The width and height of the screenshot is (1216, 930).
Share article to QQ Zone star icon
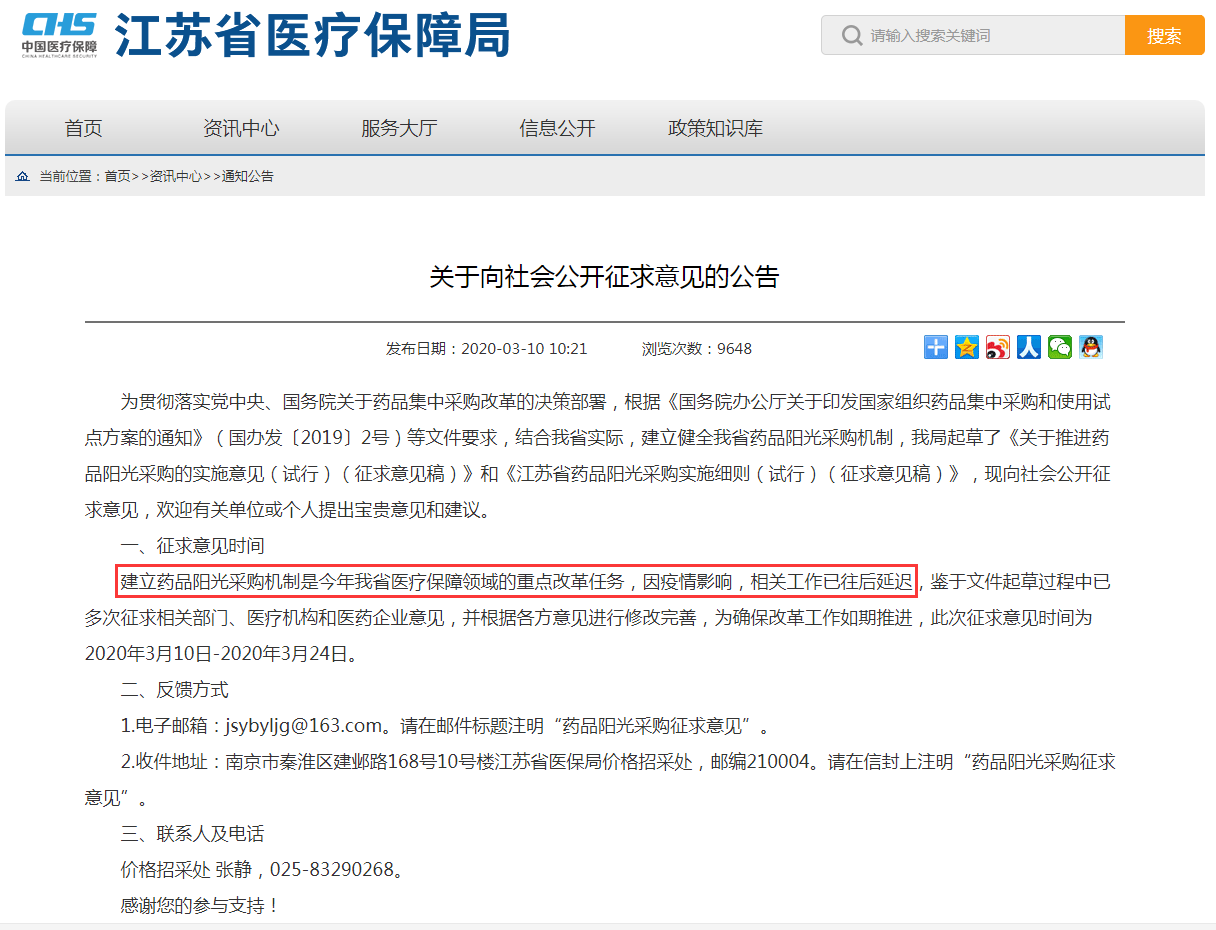coord(966,347)
